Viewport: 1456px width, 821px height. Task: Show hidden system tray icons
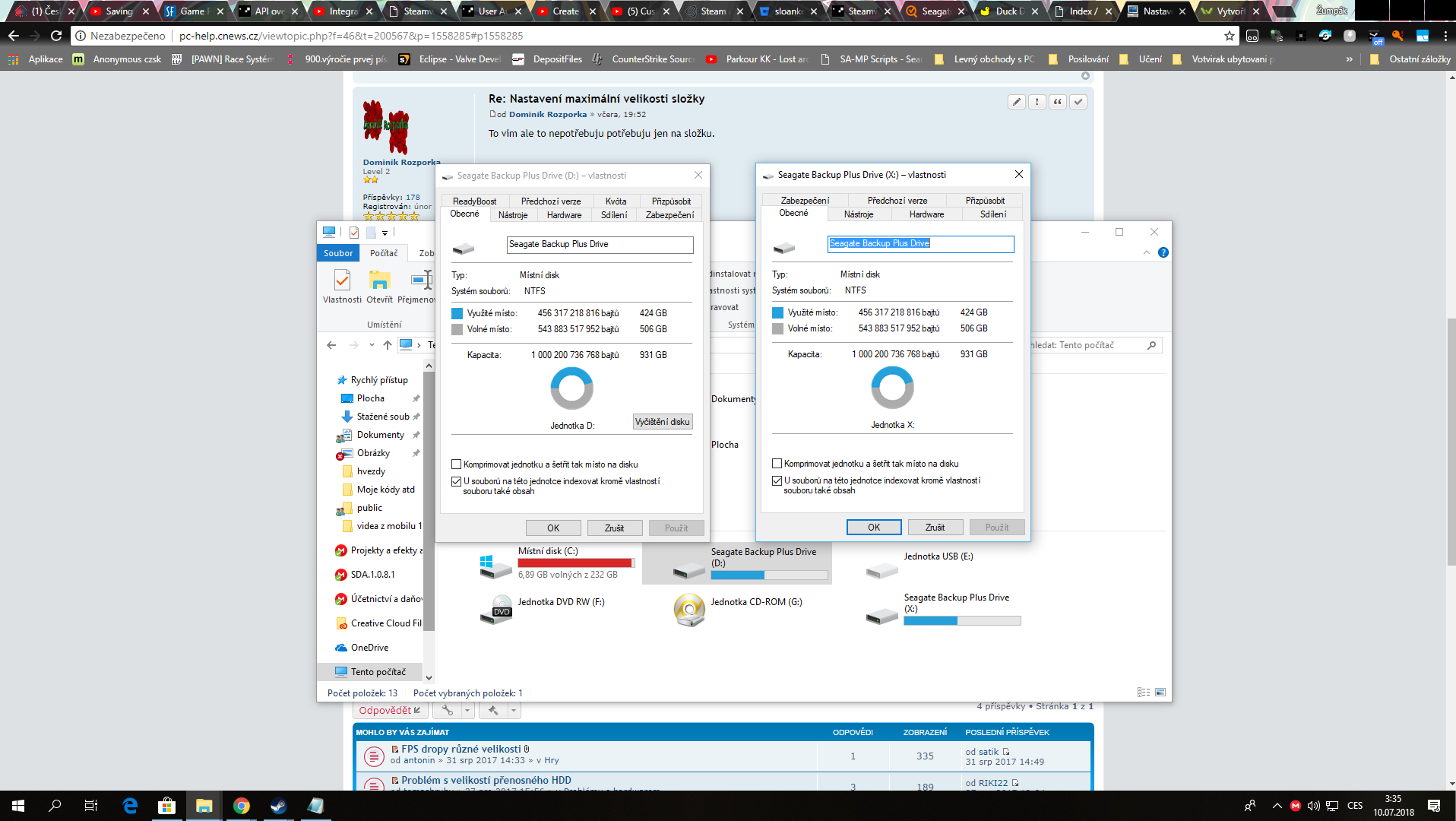click(1277, 806)
